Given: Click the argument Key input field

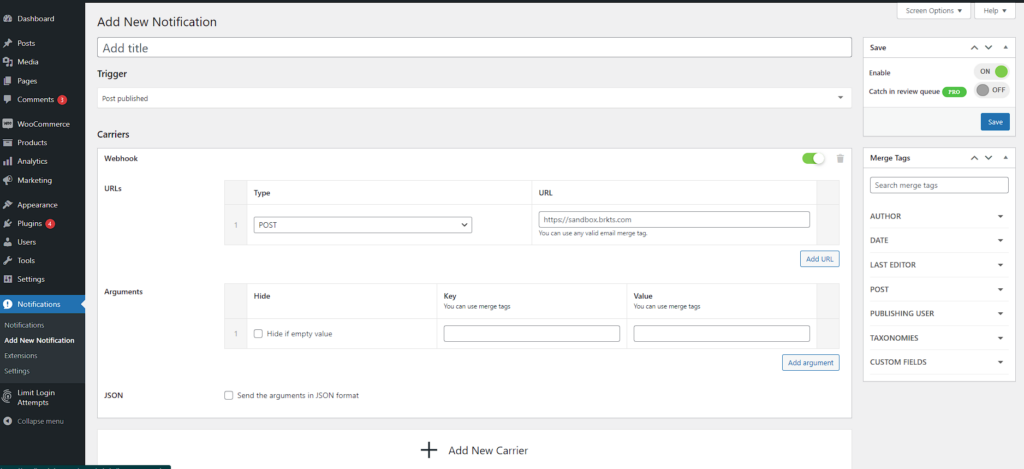Looking at the screenshot, I should coord(532,334).
